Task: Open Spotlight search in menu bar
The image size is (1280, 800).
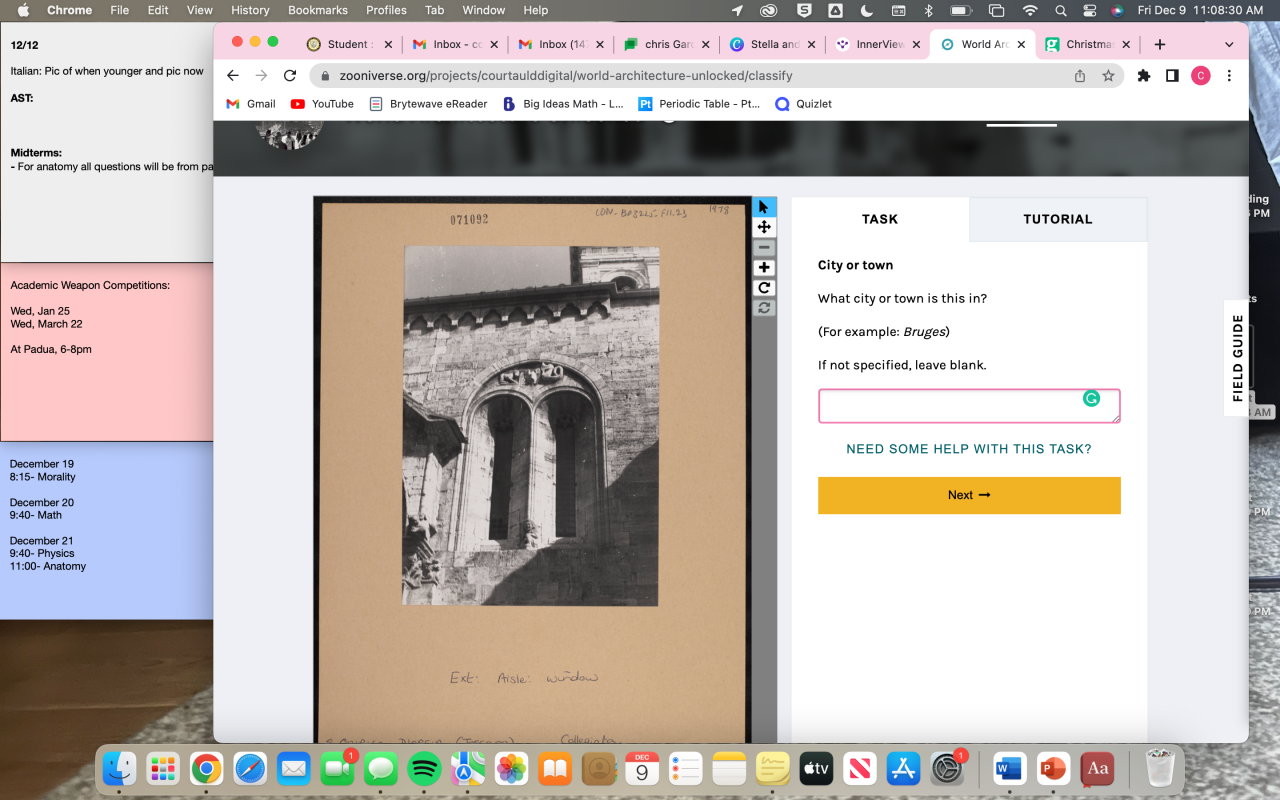Action: tap(1061, 10)
